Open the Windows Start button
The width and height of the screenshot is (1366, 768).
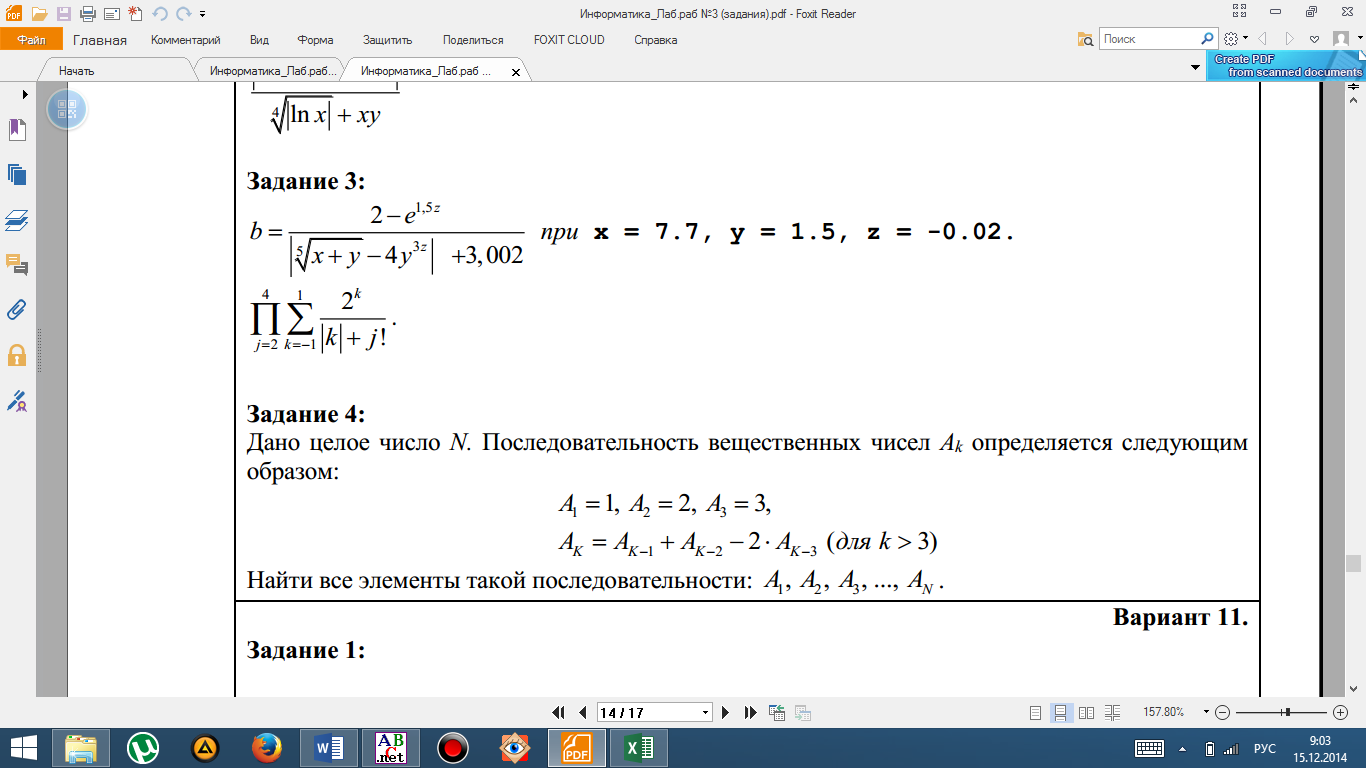(23, 748)
